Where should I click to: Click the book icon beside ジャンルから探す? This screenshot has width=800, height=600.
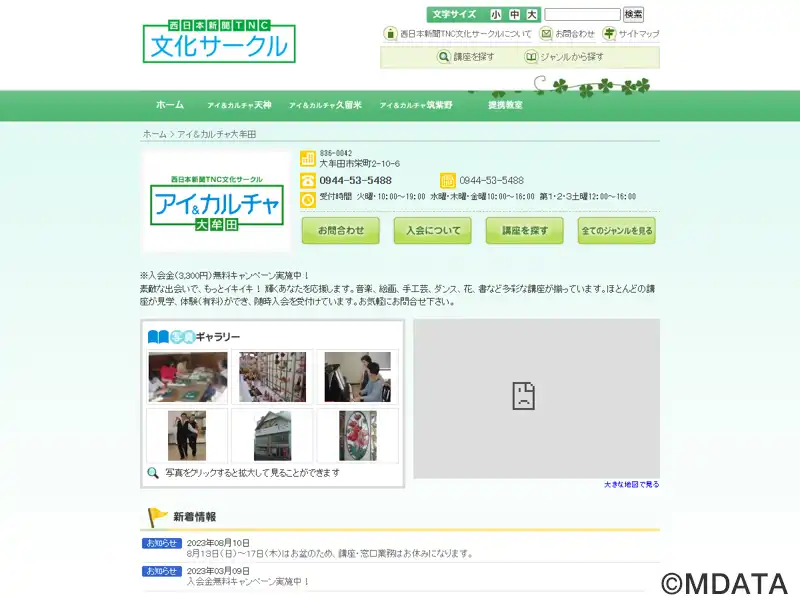tap(531, 57)
